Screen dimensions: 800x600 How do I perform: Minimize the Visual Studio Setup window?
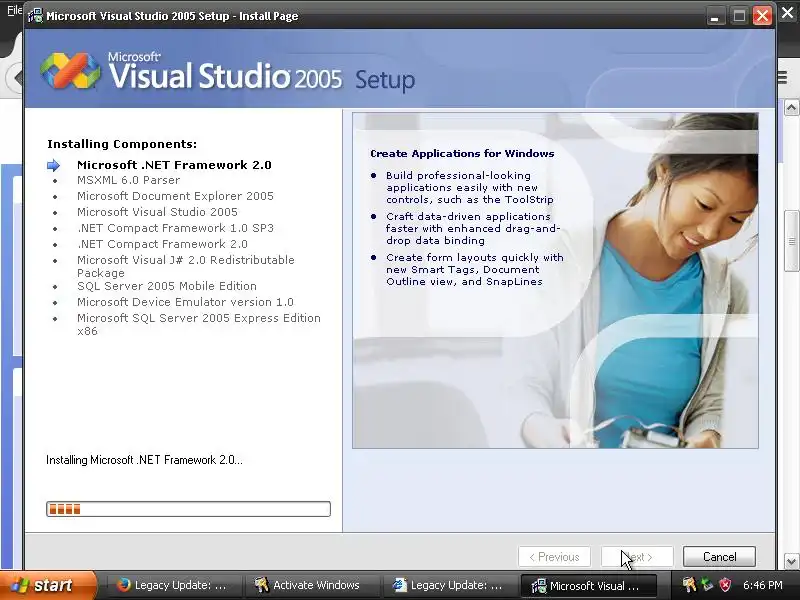coord(715,16)
